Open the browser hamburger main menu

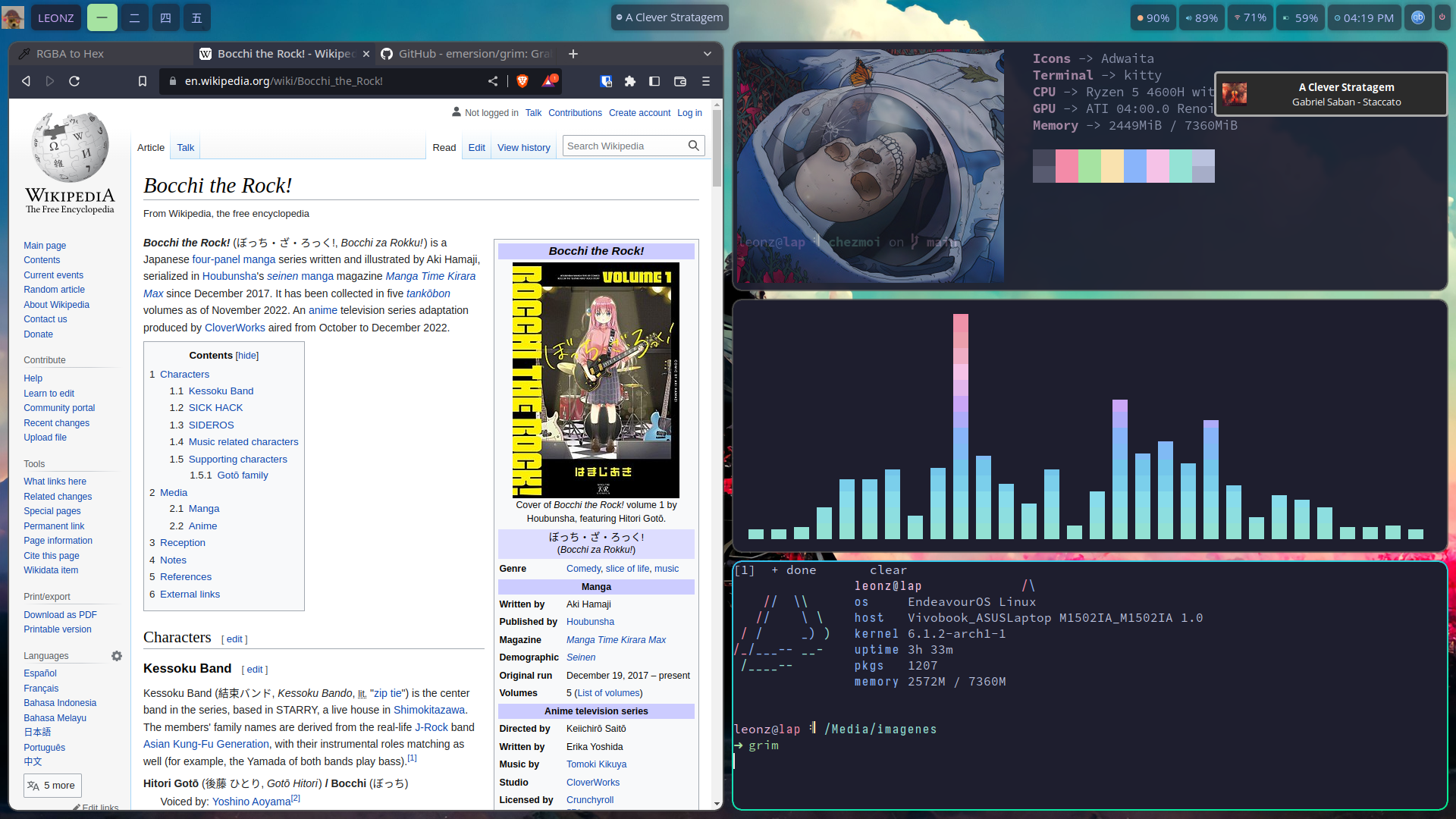pos(706,81)
